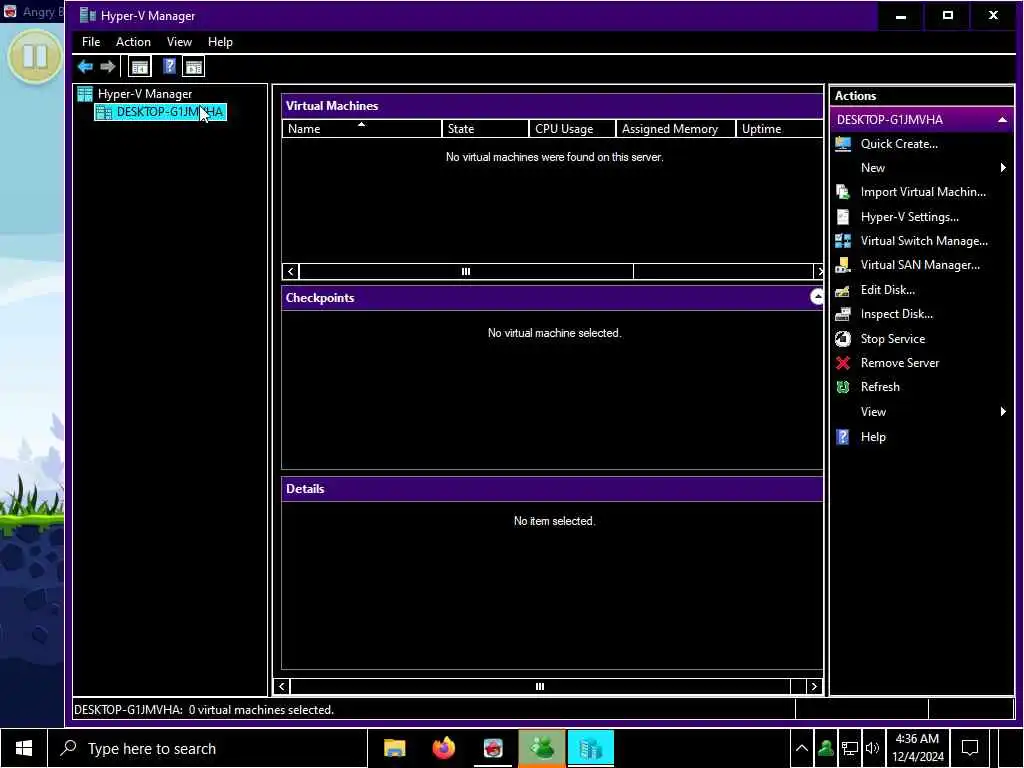Click the Edit Disk icon
The width and height of the screenshot is (1024, 768).
(x=843, y=290)
